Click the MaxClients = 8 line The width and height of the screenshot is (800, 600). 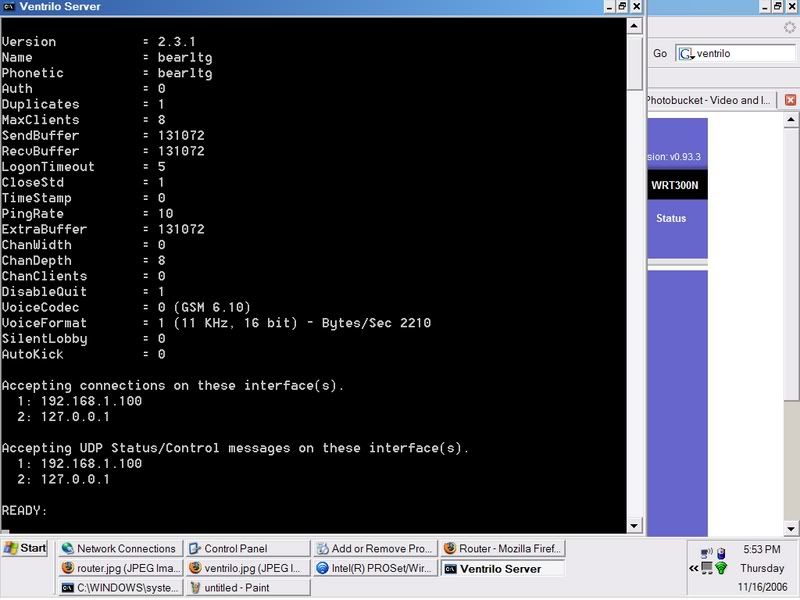[84, 120]
